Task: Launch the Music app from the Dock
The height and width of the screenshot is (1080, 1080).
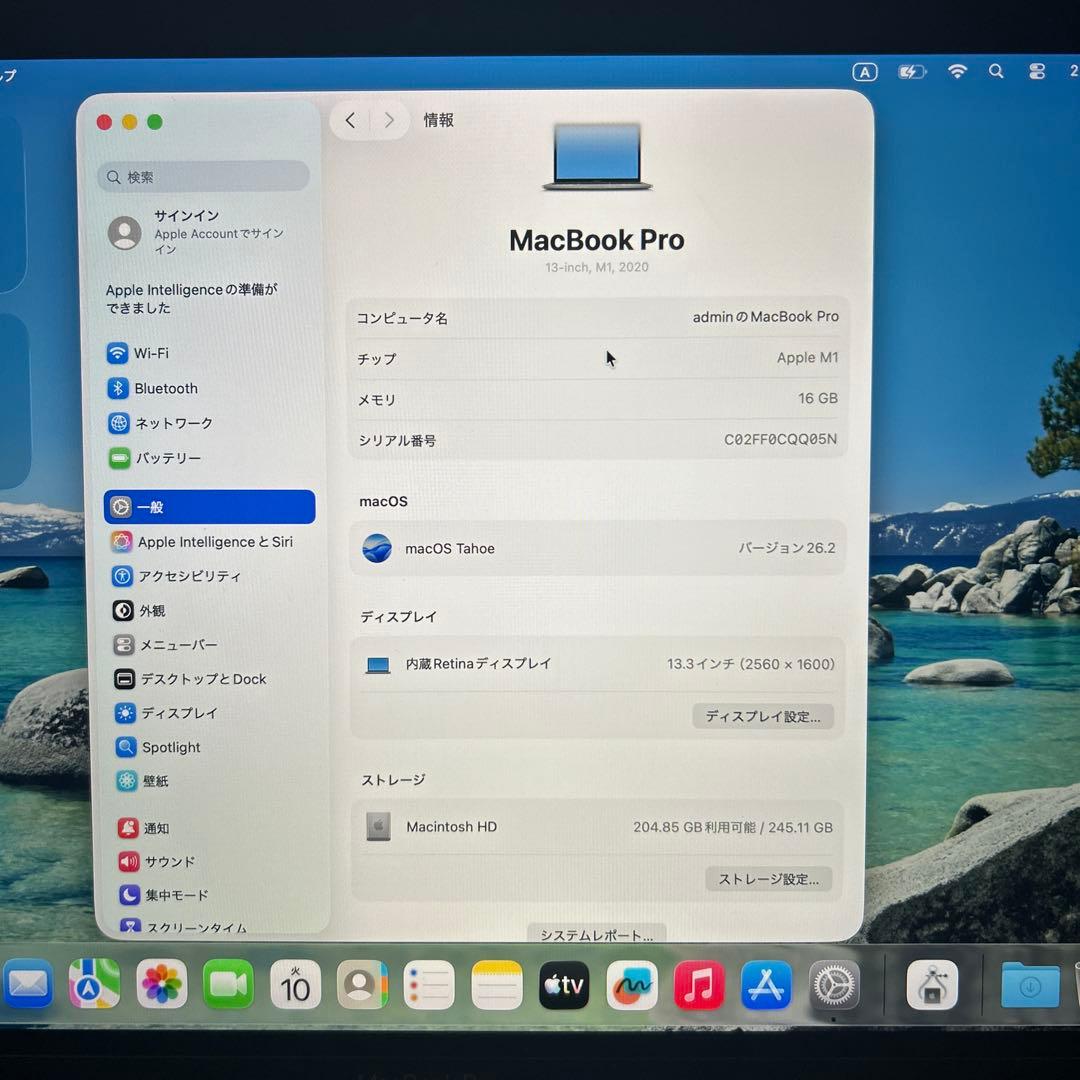Action: click(x=699, y=985)
